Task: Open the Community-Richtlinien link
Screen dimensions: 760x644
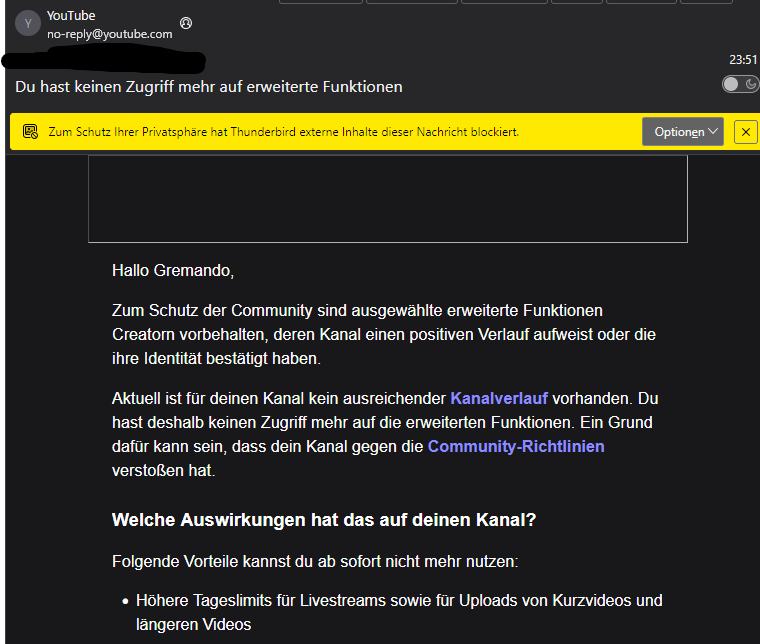Action: [x=516, y=446]
